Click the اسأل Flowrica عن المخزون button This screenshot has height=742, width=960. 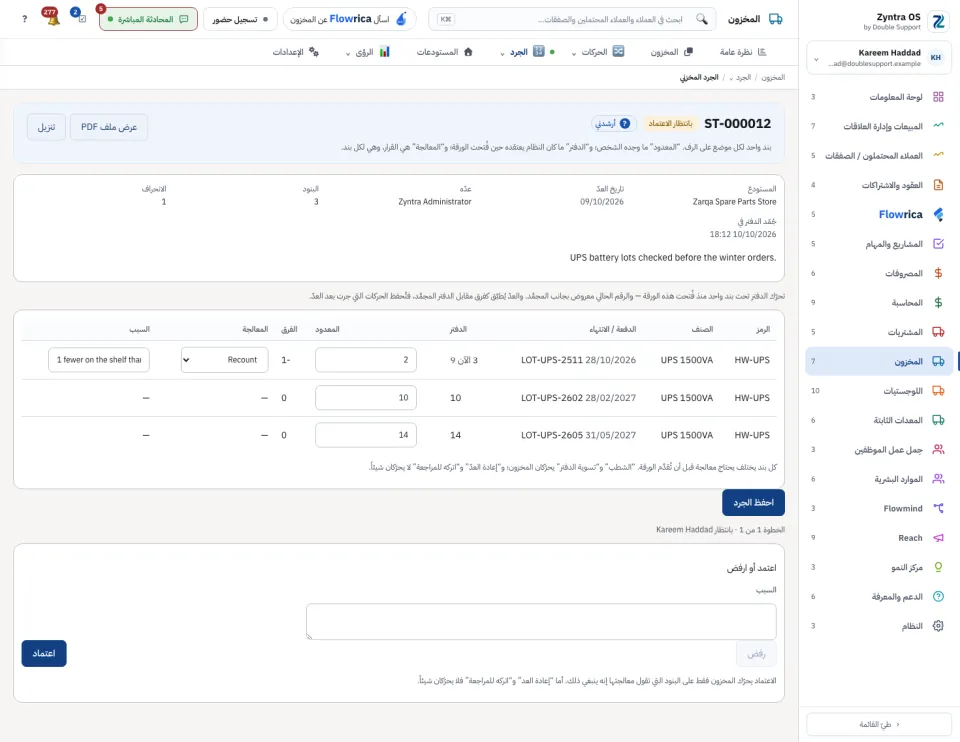(x=350, y=19)
